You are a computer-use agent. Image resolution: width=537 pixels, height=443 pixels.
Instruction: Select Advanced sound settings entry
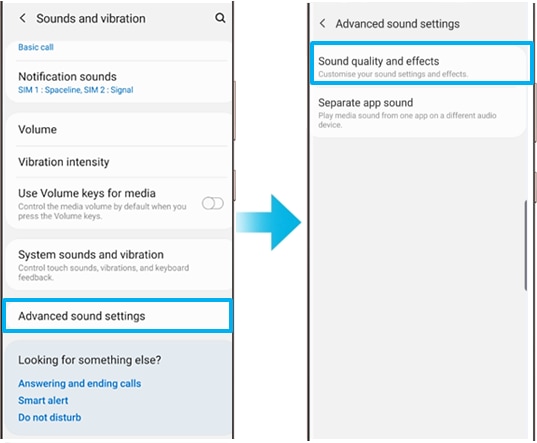tap(118, 316)
